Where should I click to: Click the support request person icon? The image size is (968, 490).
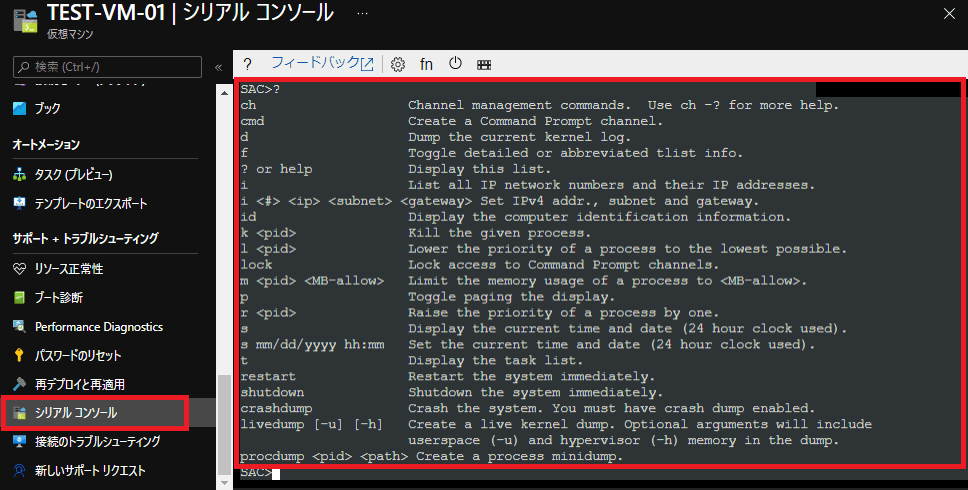coord(20,470)
